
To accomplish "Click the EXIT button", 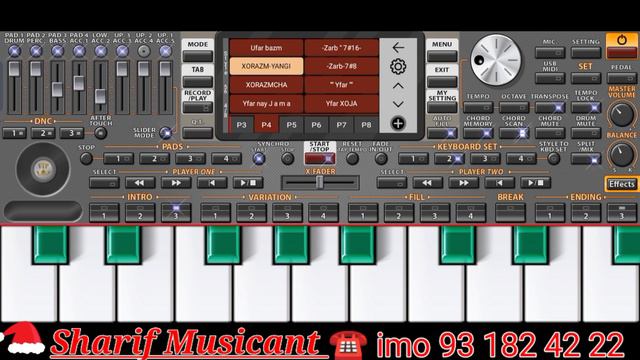I will (x=442, y=82).
